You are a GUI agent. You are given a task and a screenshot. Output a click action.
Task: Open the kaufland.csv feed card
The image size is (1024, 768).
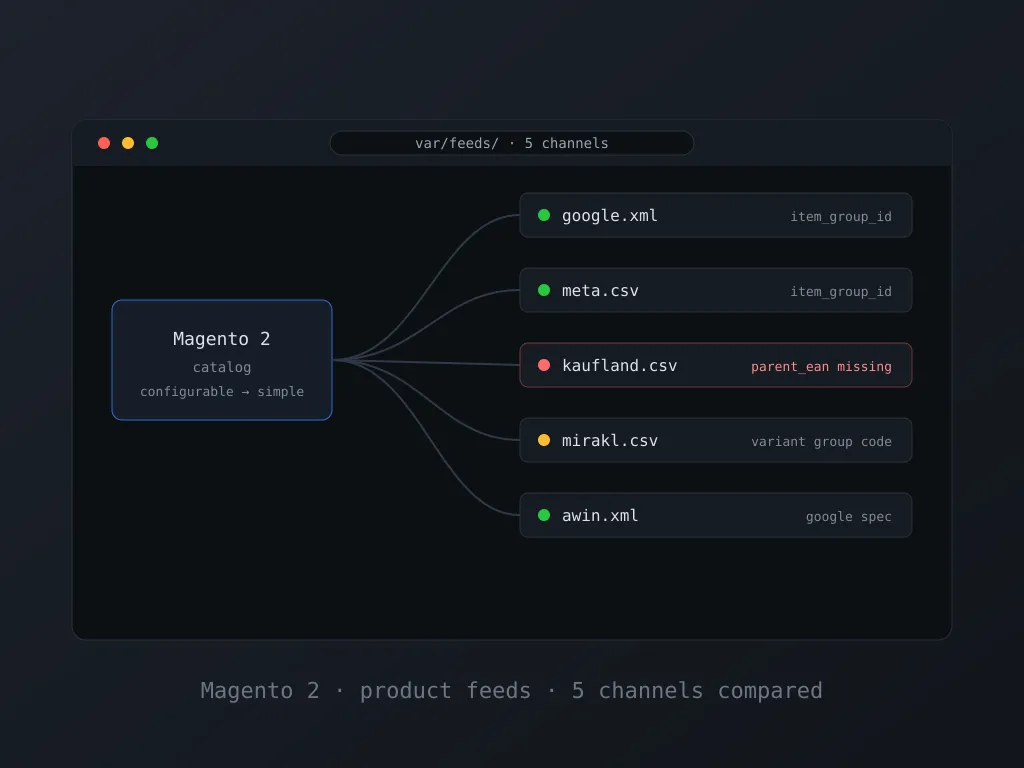716,366
